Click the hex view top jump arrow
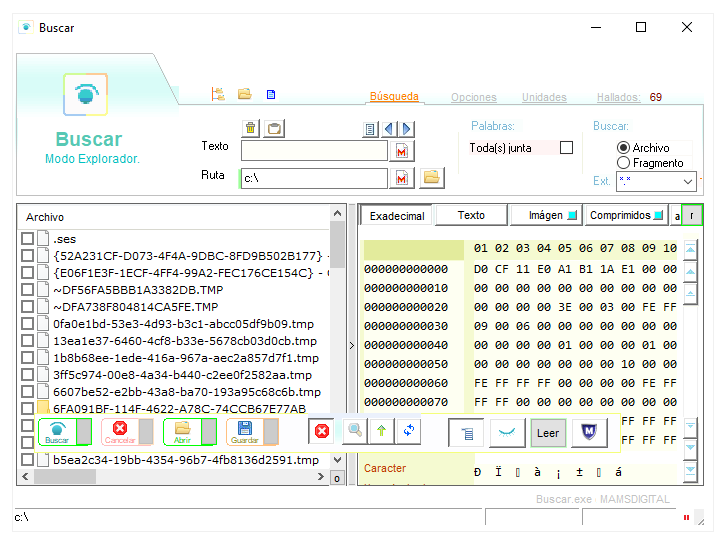Screen dimensions: 720x540 [x=690, y=249]
